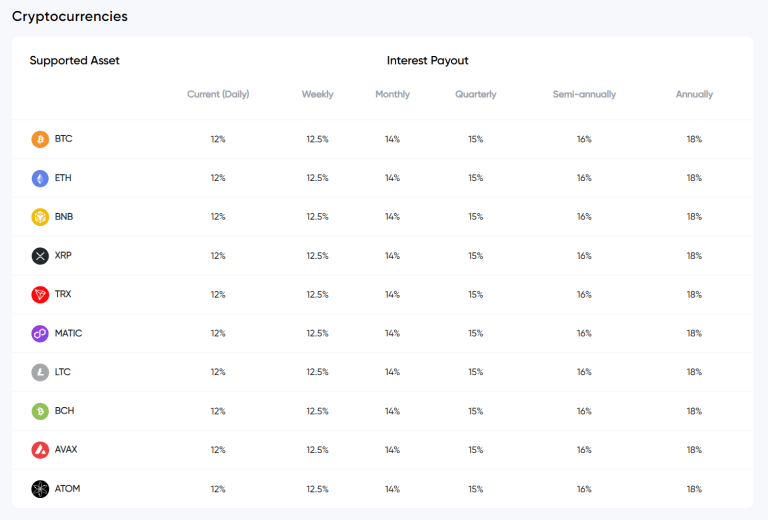Click ATOM weekly 12.5% rate cell
768x520 pixels.
318,489
